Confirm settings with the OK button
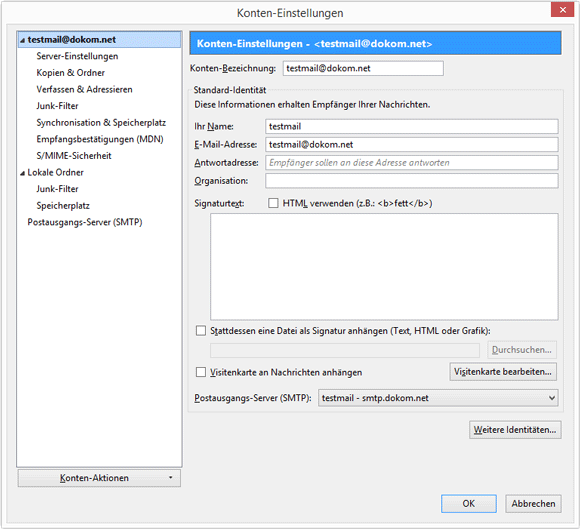This screenshot has width=580, height=529. click(x=469, y=503)
